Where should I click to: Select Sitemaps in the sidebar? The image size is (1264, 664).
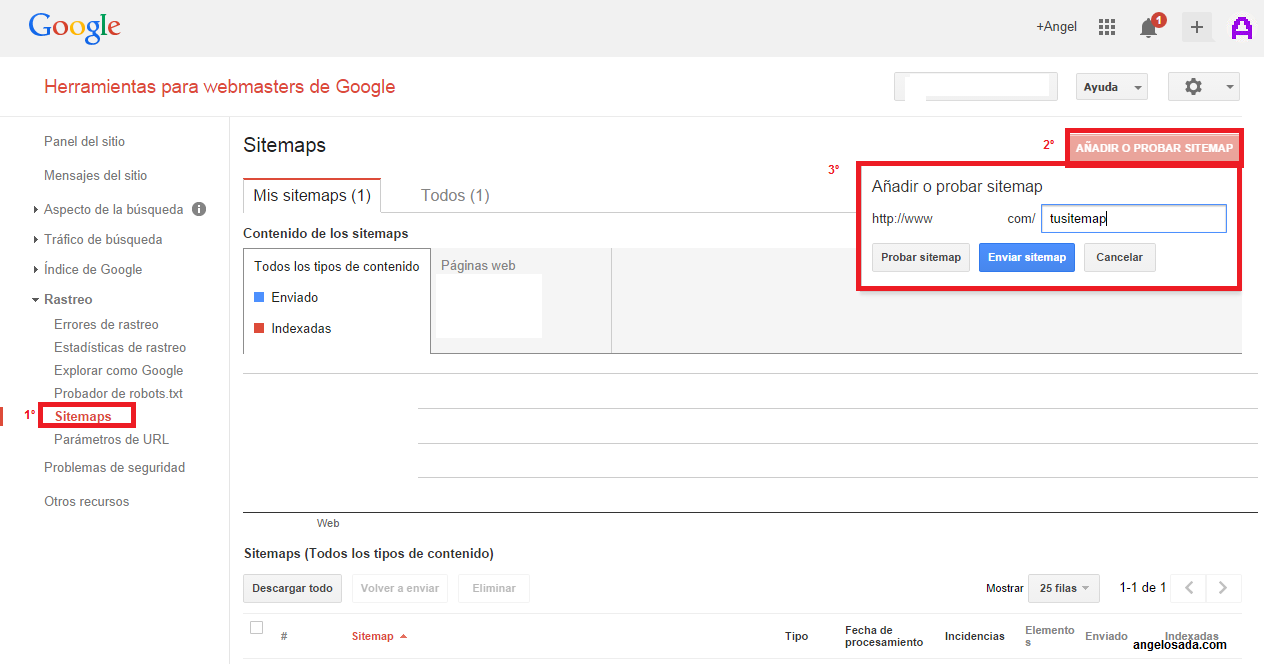(x=83, y=416)
